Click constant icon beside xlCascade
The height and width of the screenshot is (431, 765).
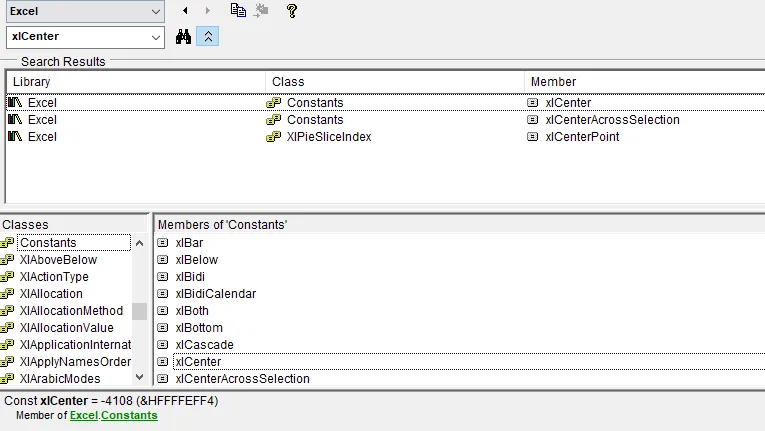point(162,345)
